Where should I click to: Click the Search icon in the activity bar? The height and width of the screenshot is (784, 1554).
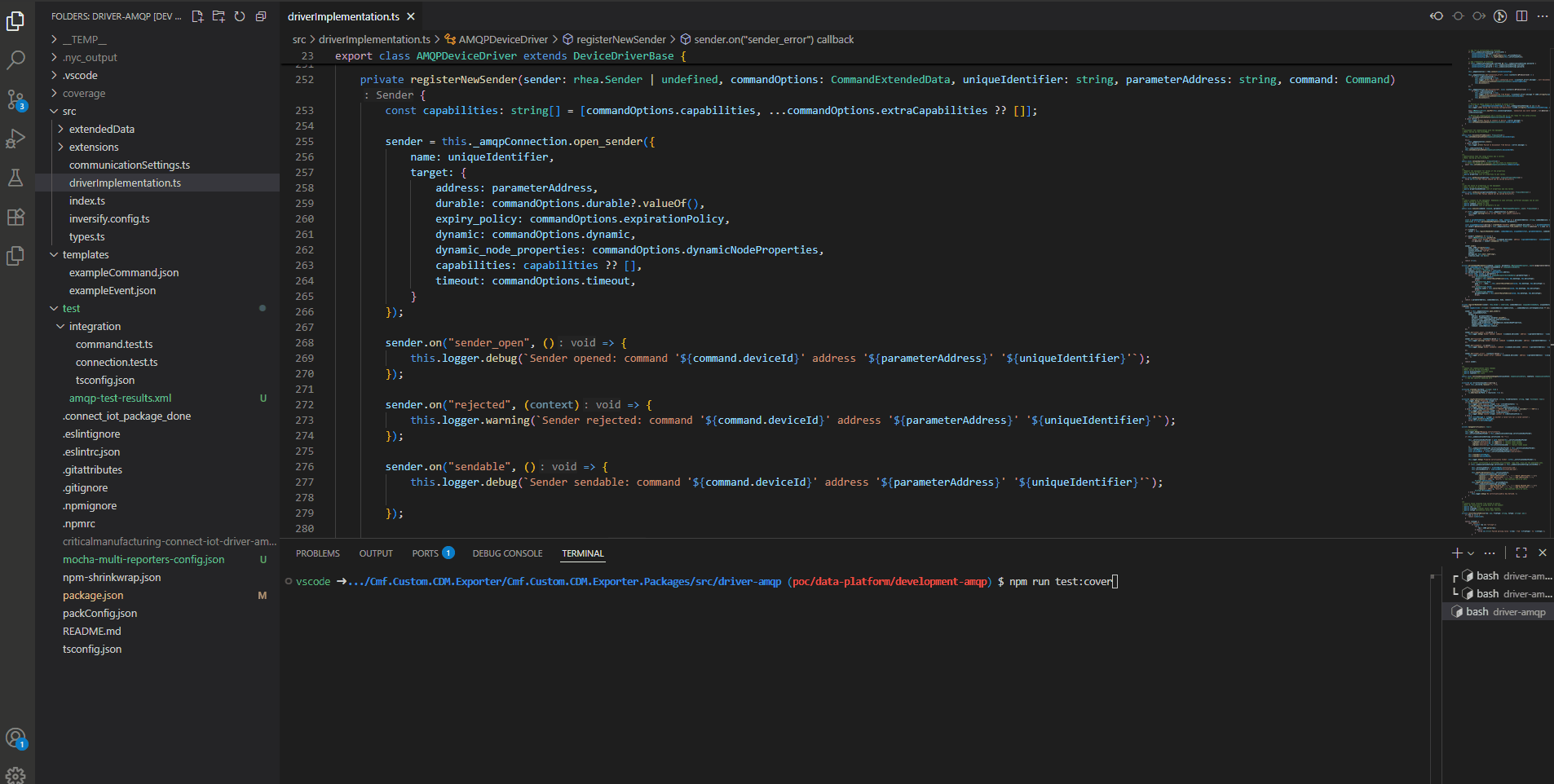coord(15,60)
